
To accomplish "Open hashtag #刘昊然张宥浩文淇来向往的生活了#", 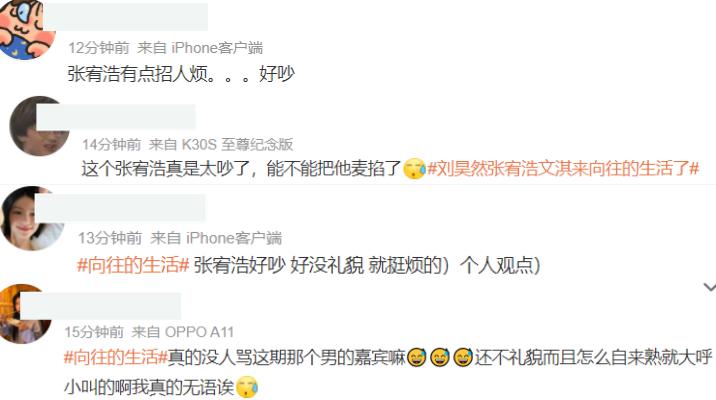I will [563, 168].
